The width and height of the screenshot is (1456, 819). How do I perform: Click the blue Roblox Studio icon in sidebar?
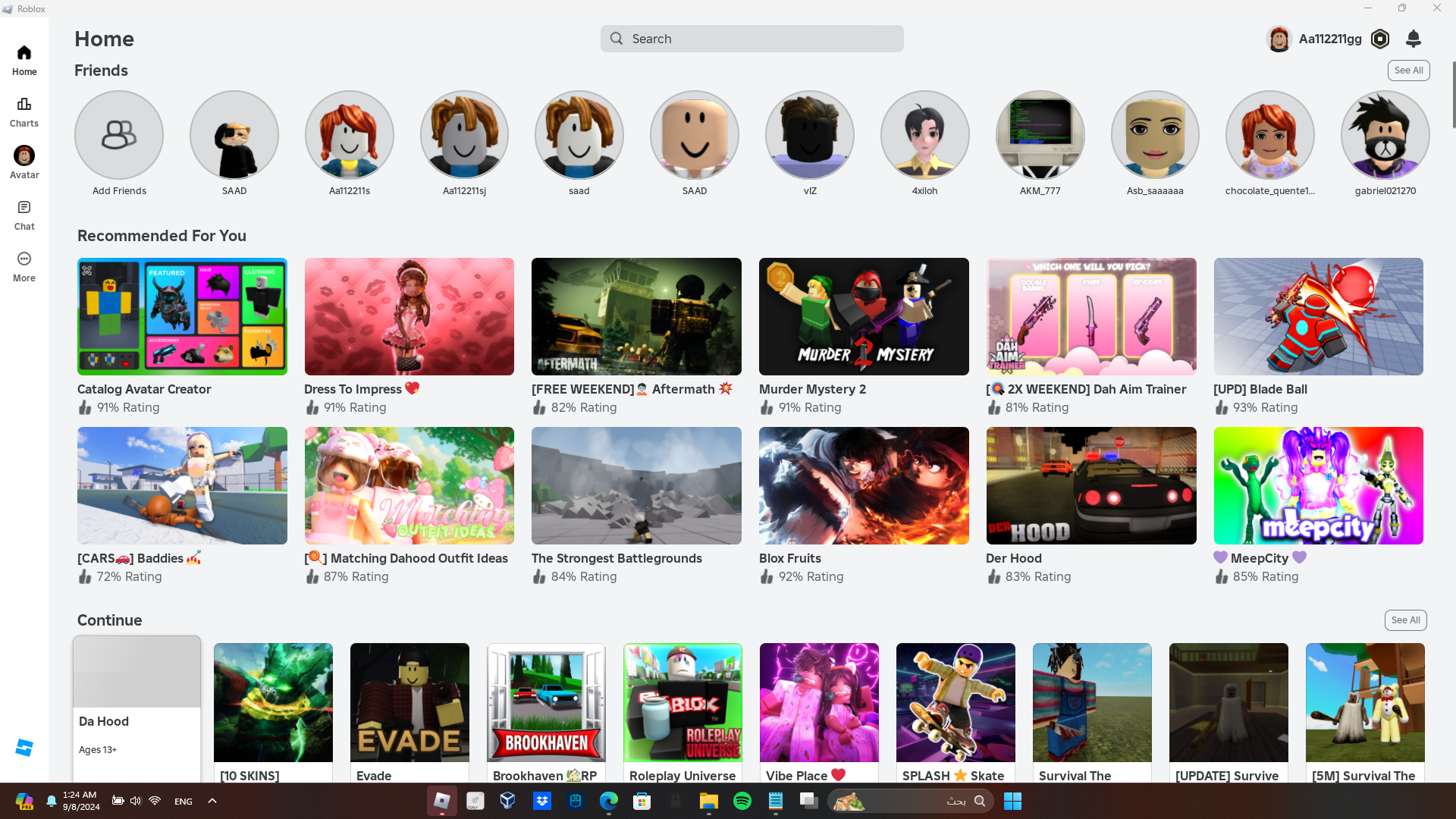pyautogui.click(x=24, y=748)
